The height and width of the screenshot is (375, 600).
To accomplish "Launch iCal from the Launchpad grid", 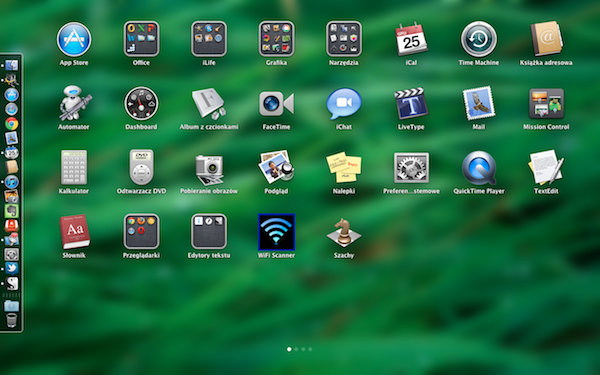I will (411, 39).
